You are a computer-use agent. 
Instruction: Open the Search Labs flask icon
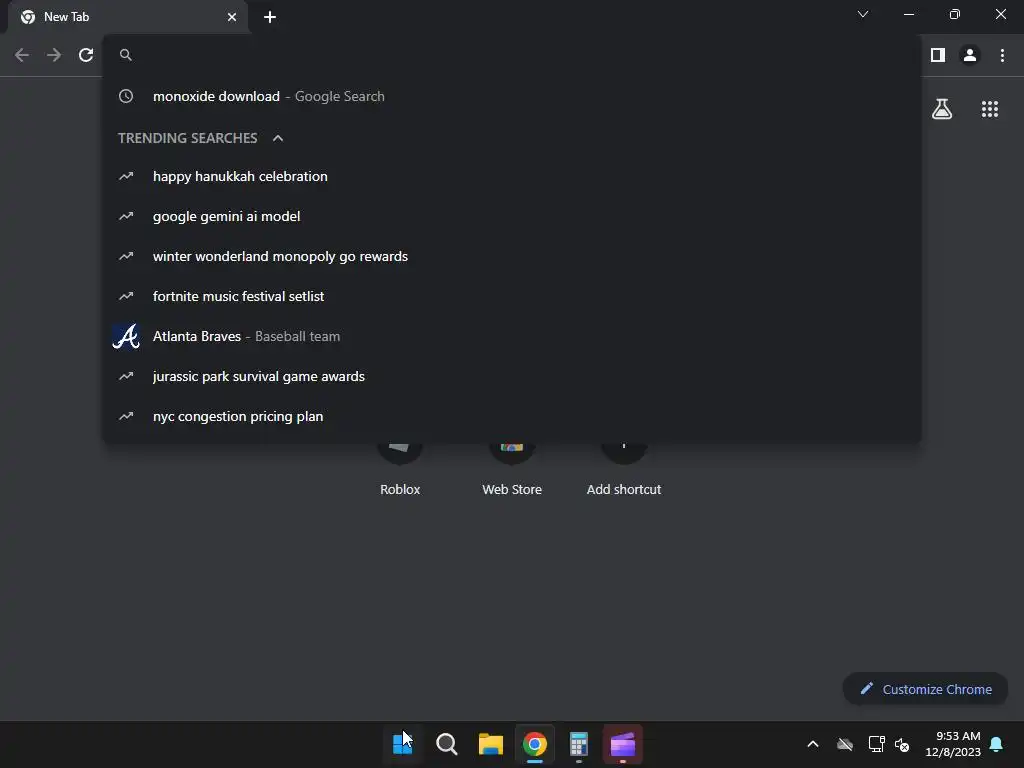coord(942,109)
